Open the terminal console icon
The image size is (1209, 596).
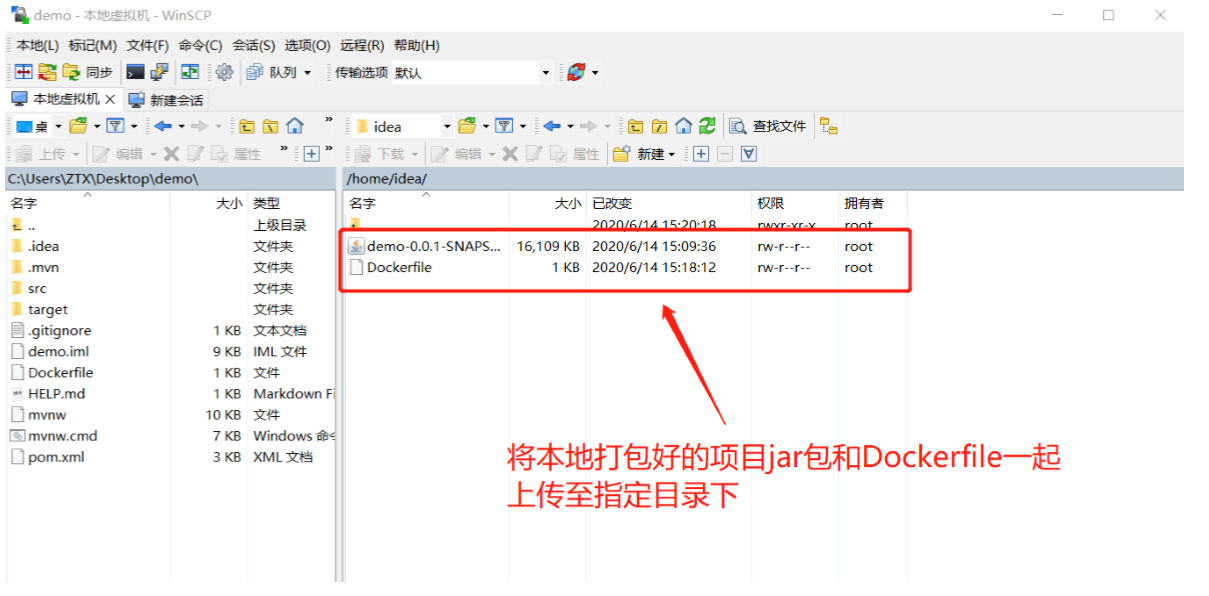click(135, 72)
